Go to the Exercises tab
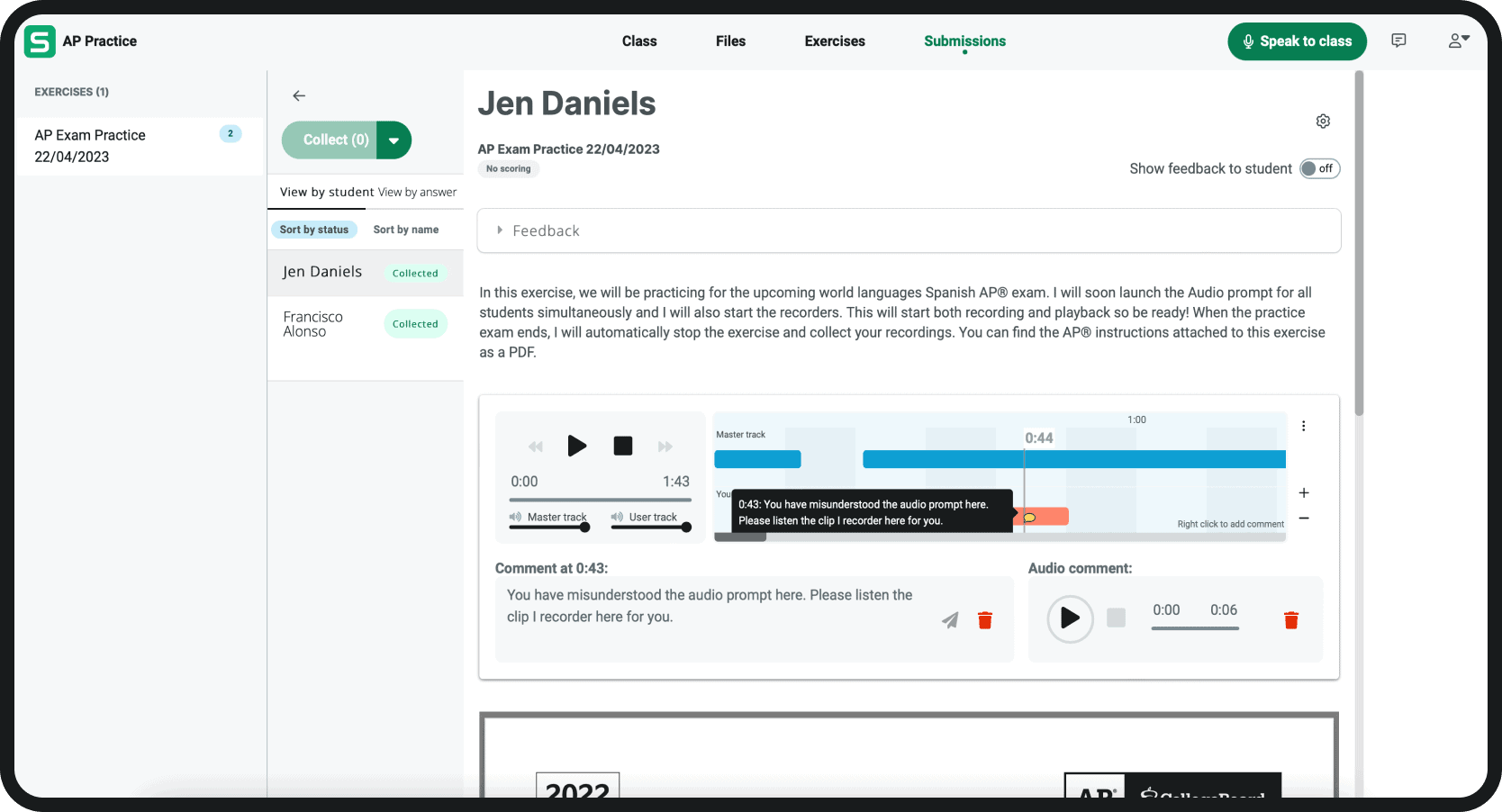Screen dimensions: 1502x812 click(834, 41)
